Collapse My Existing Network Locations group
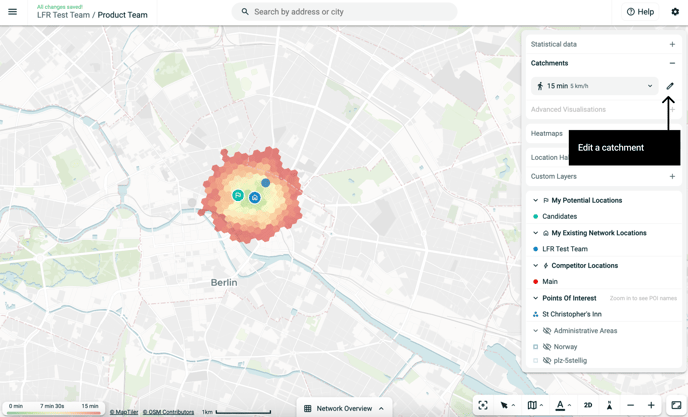688x417 pixels. pos(535,233)
